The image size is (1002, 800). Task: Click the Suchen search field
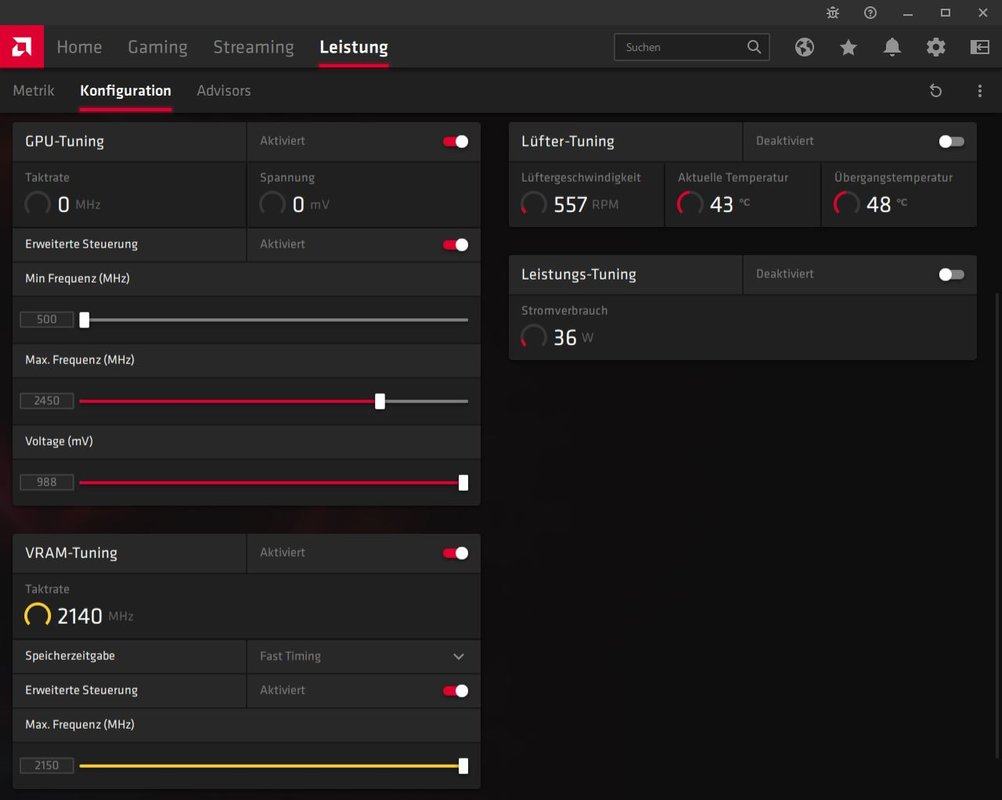(x=691, y=47)
